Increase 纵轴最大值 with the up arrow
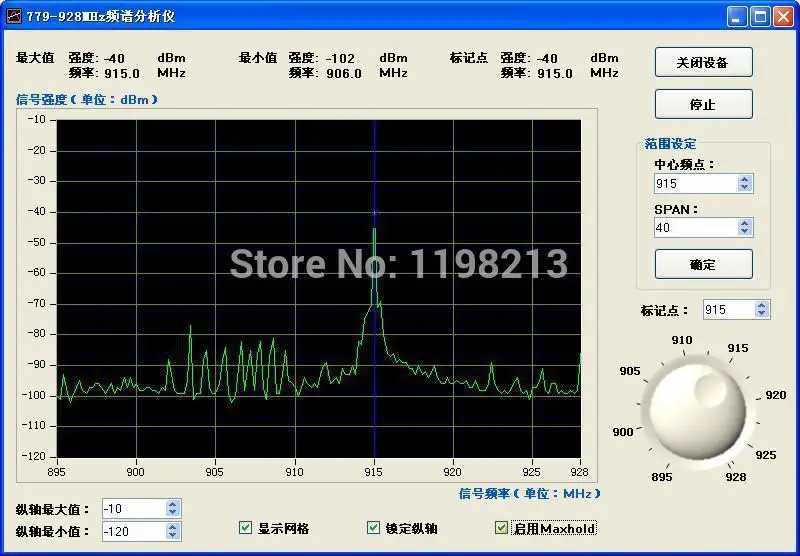This screenshot has width=800, height=556. 172,504
